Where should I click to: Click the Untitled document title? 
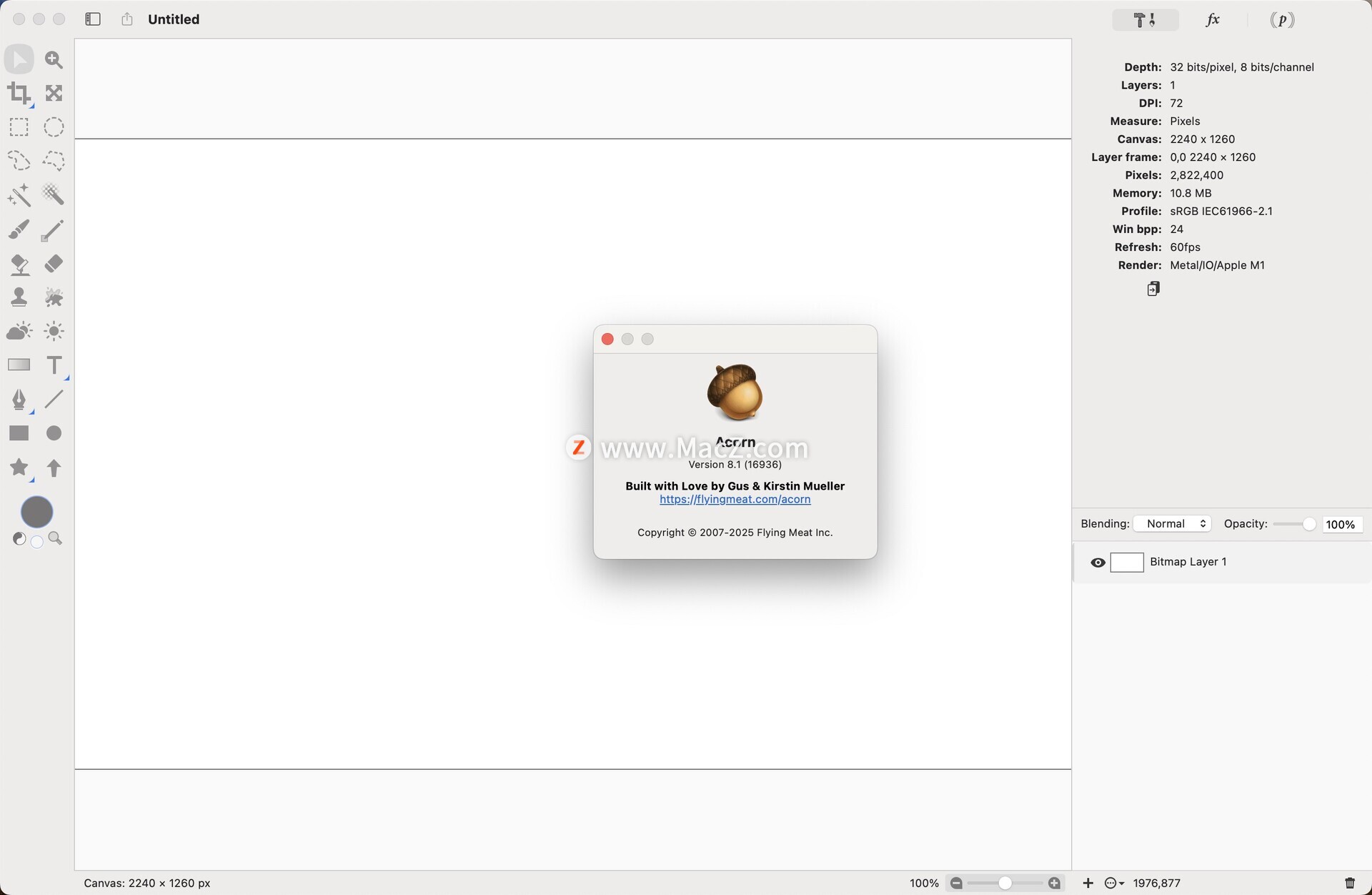(174, 19)
